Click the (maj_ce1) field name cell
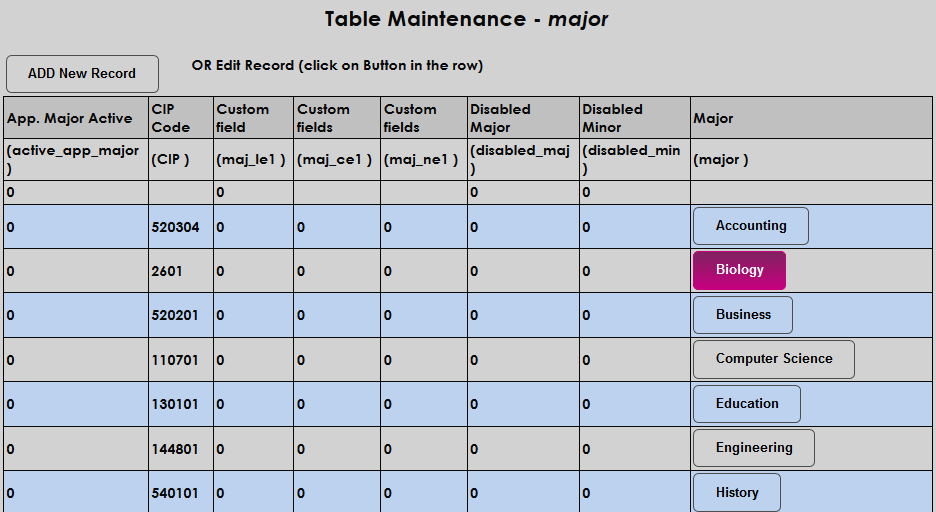This screenshot has height=512, width=936. point(334,159)
